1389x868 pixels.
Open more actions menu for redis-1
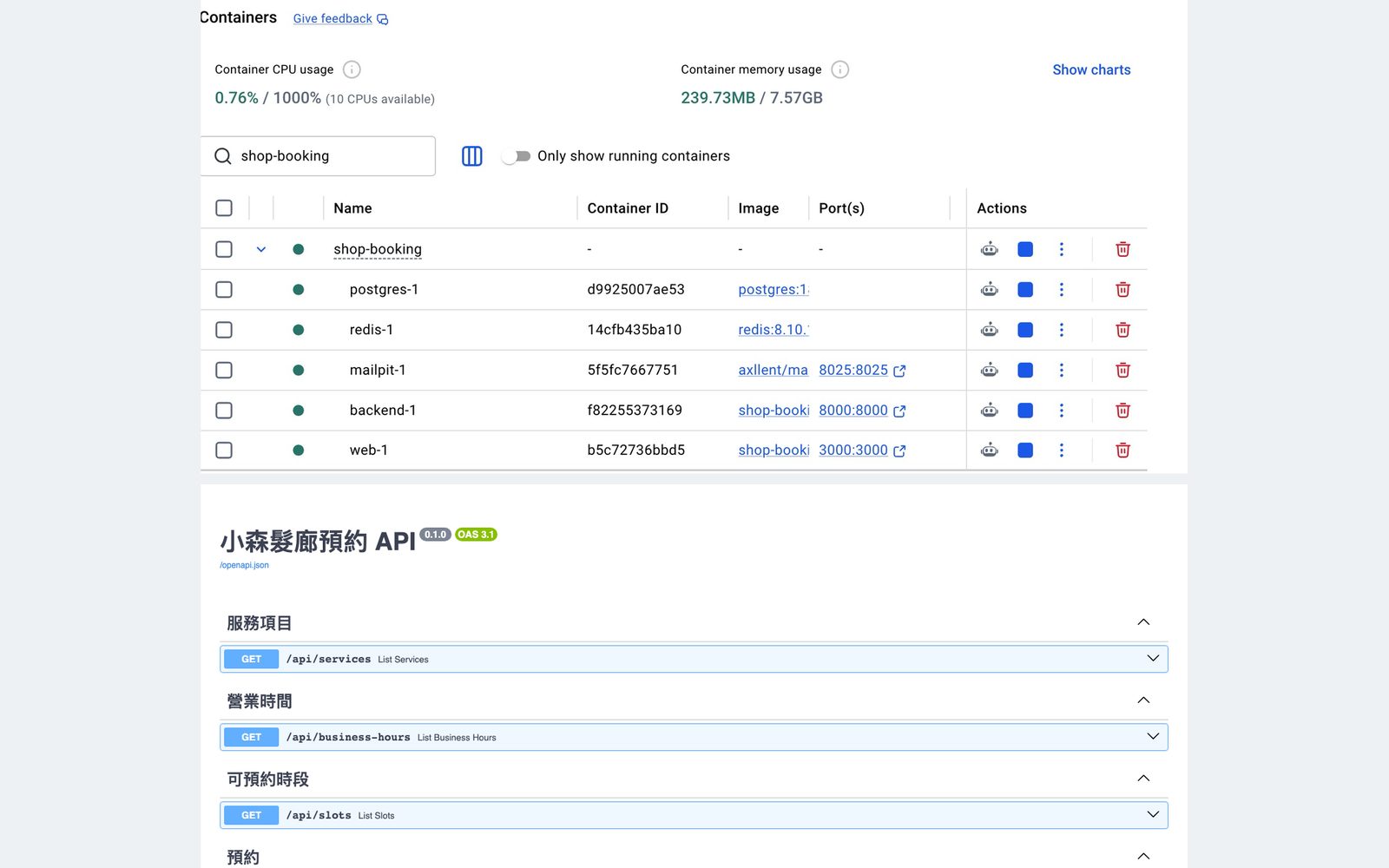coord(1061,330)
